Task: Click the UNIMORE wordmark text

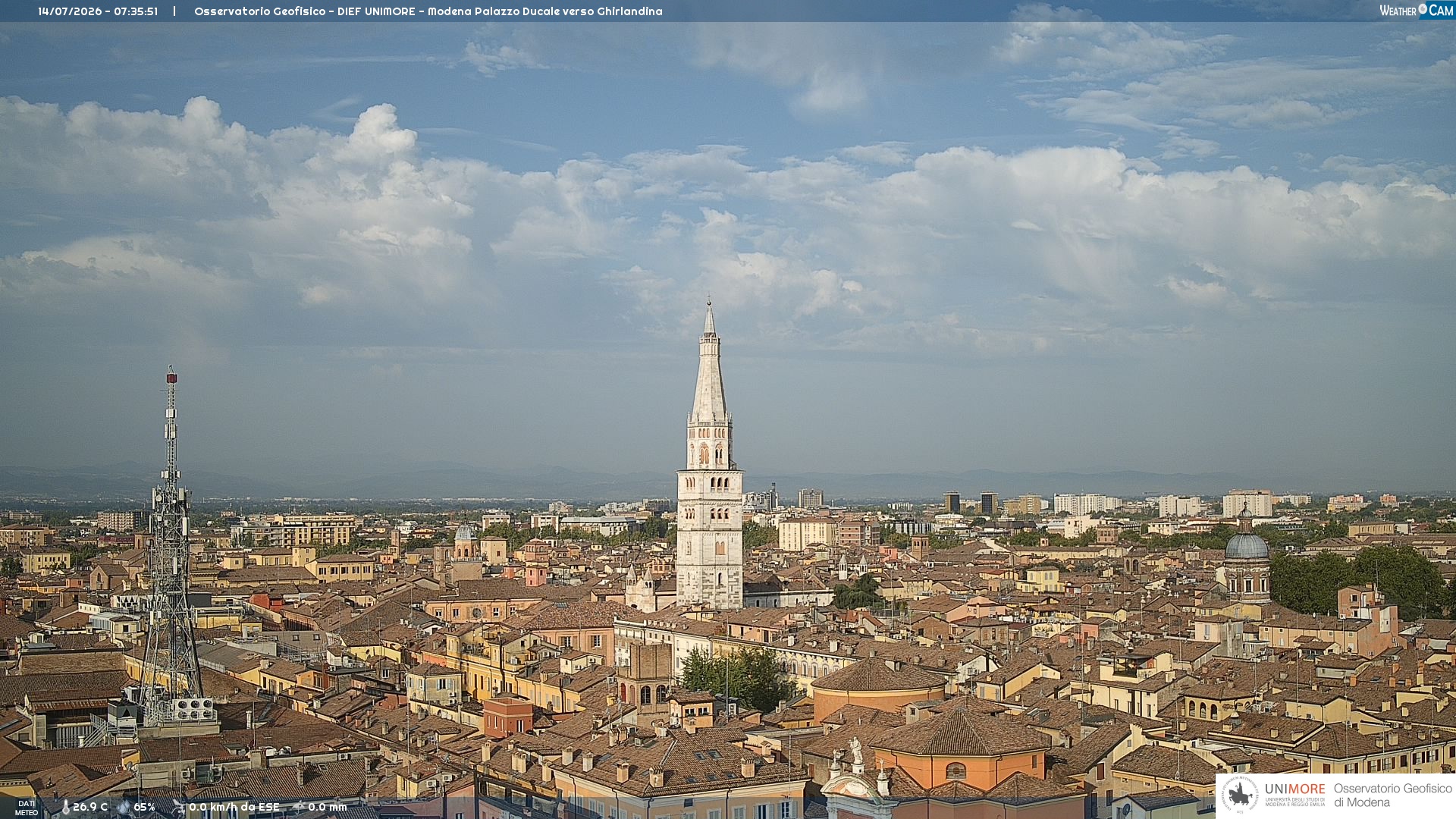Action: [x=1294, y=789]
